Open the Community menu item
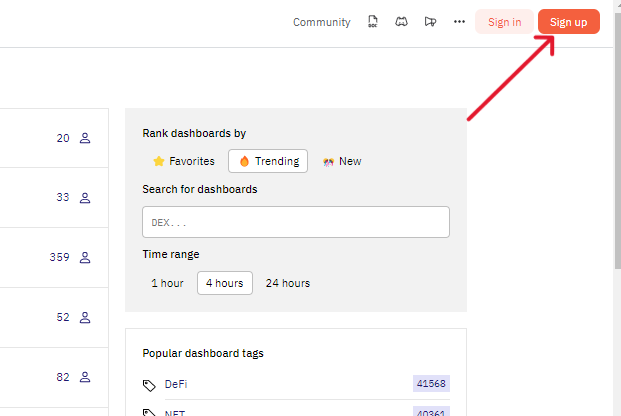 pyautogui.click(x=321, y=22)
